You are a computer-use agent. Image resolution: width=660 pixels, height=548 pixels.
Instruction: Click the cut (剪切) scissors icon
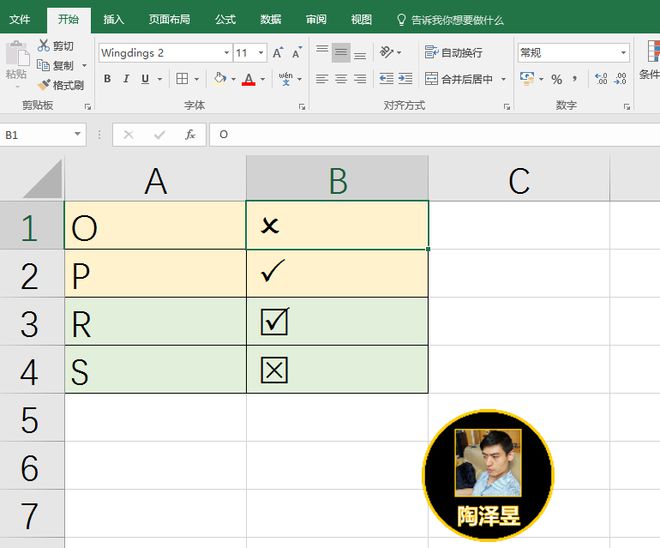coord(44,46)
